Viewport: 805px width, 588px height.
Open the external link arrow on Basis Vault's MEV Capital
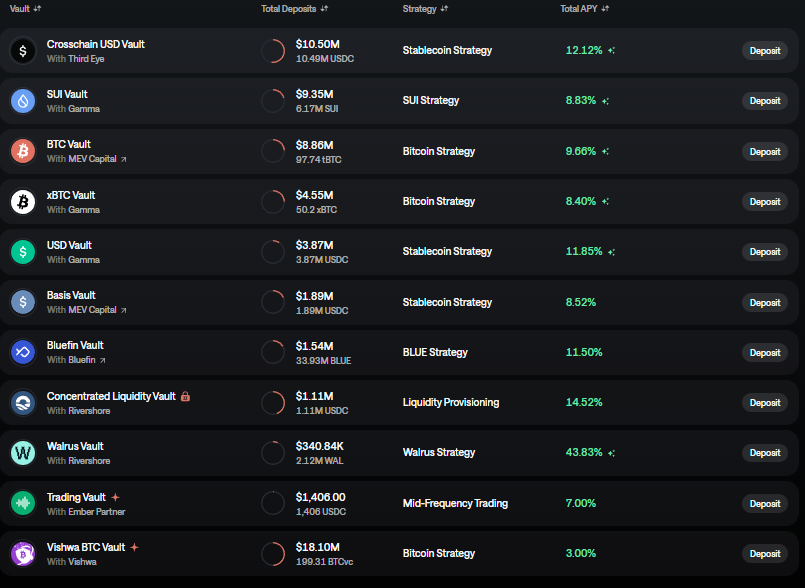(124, 310)
